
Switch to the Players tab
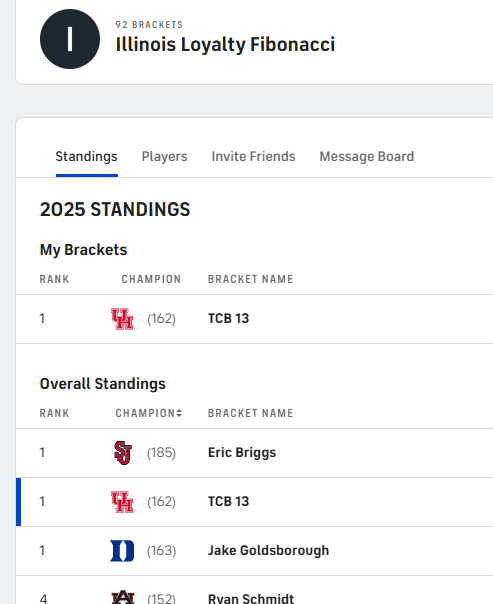(164, 156)
